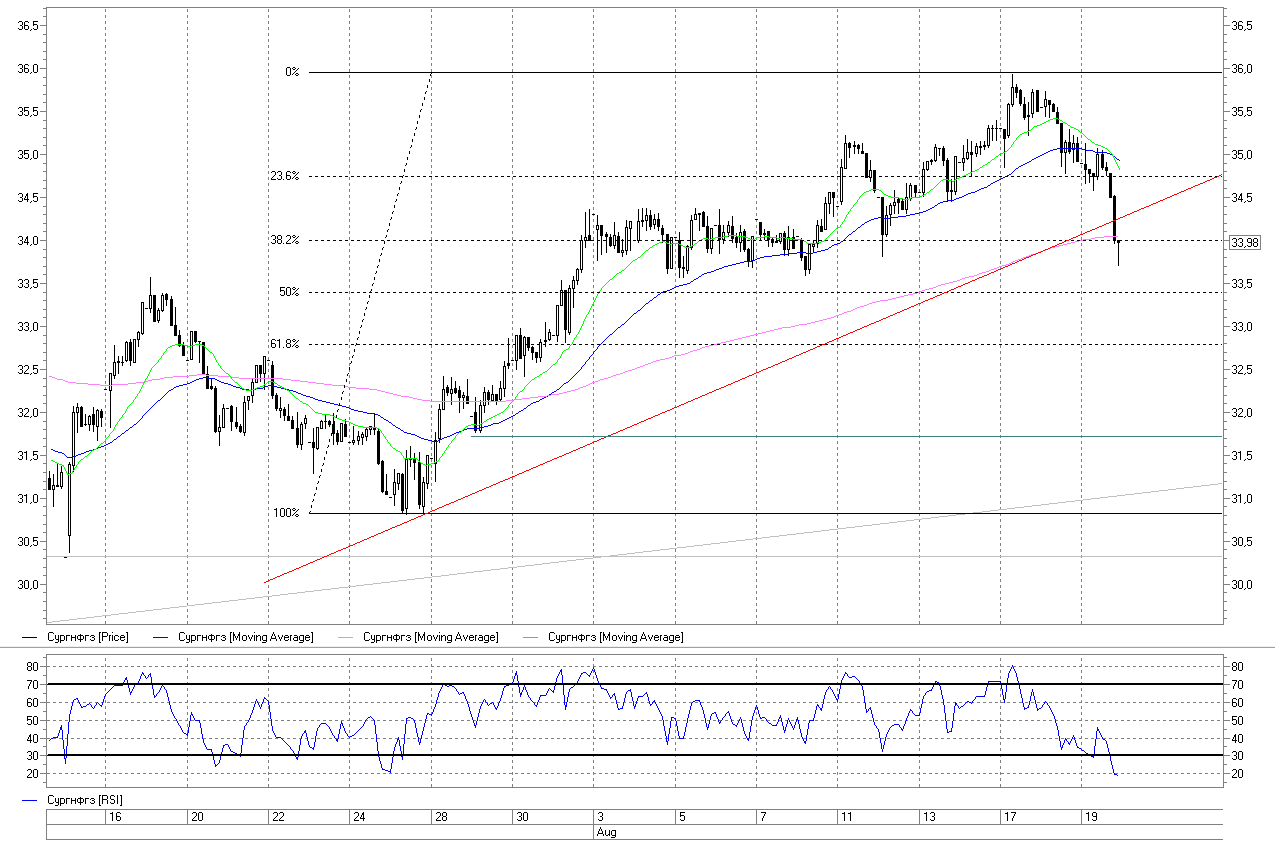The height and width of the screenshot is (841, 1275).
Task: Click the Aug month label on time axis
Action: tap(605, 831)
